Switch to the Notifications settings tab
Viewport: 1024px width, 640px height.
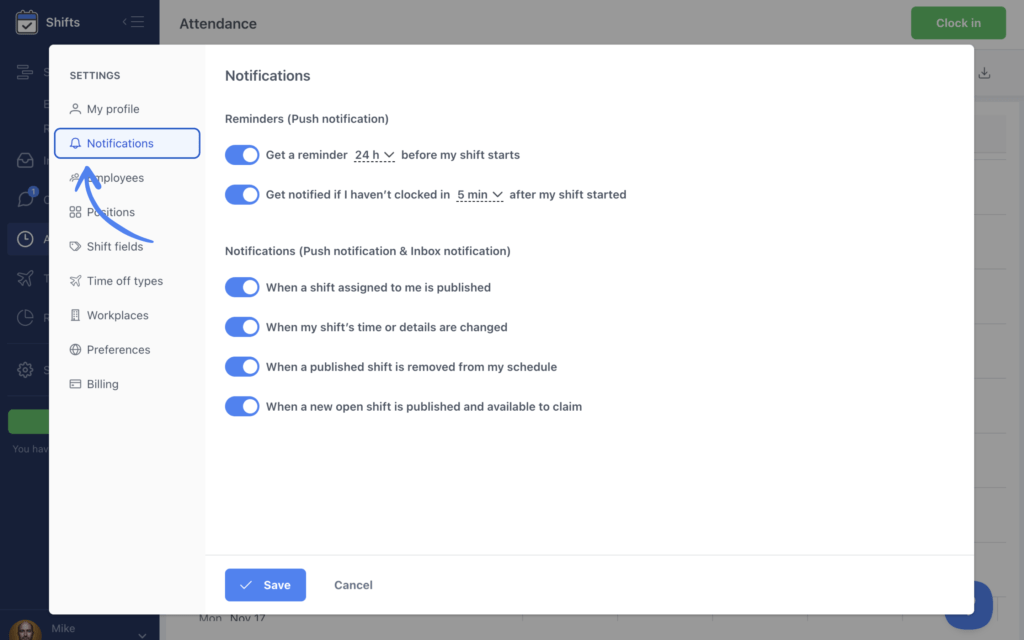point(118,143)
